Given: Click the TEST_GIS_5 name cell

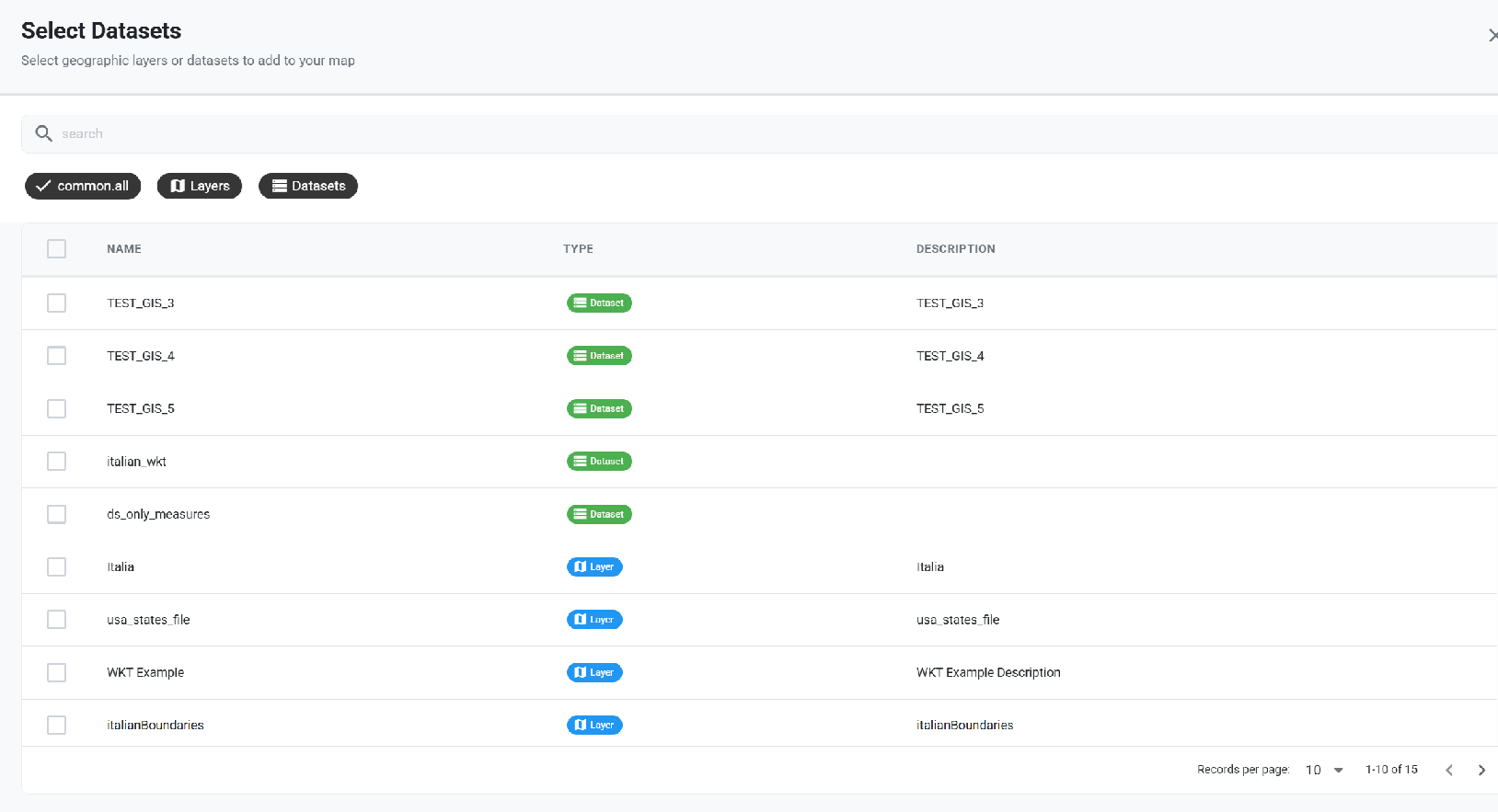Looking at the screenshot, I should pos(141,408).
